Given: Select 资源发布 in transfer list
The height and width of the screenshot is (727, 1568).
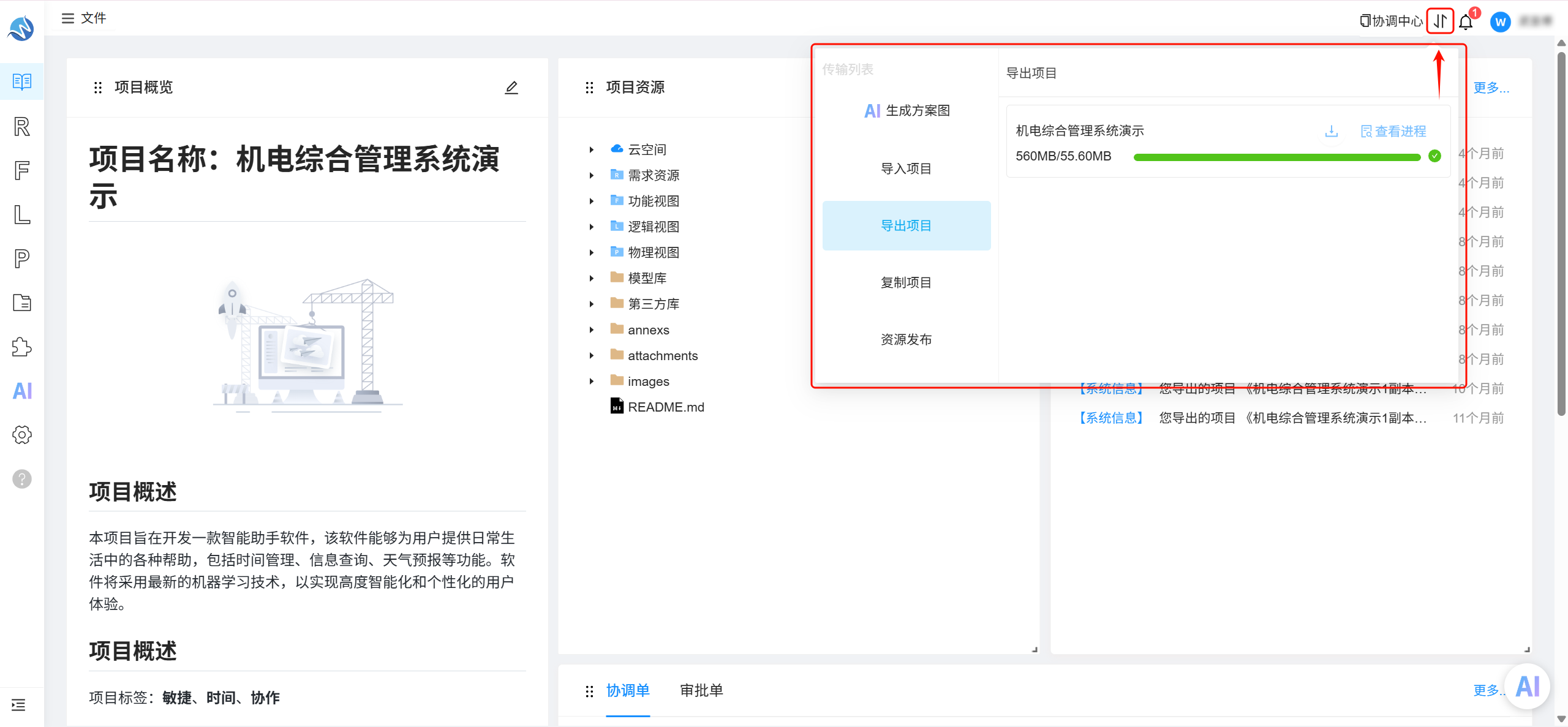Looking at the screenshot, I should tap(907, 339).
